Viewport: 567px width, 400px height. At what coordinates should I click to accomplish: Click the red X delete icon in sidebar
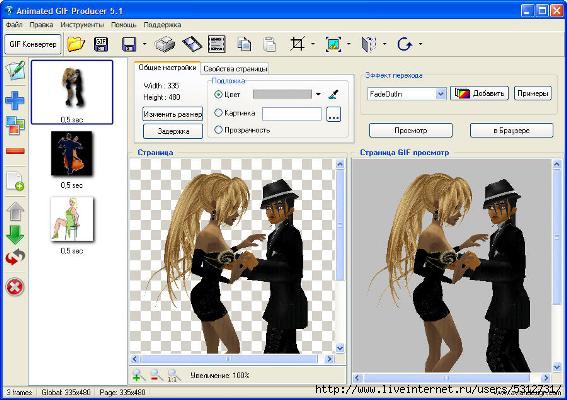click(15, 287)
